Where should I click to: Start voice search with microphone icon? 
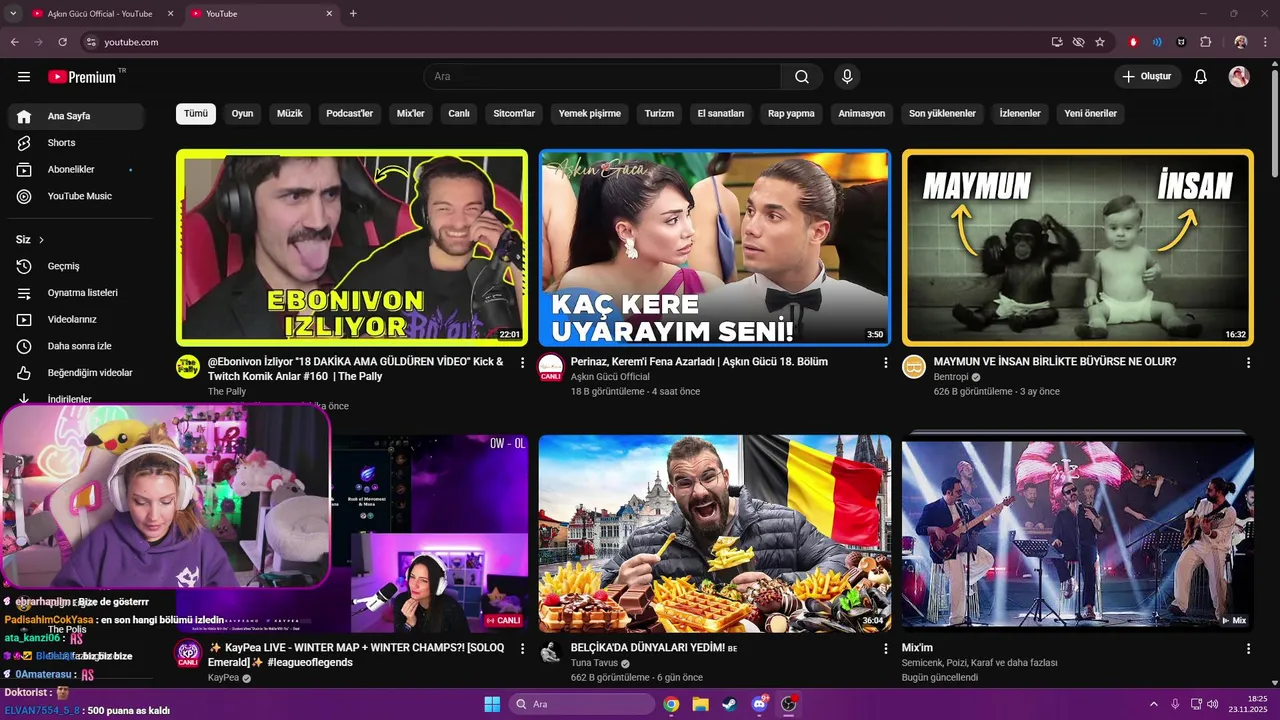click(x=847, y=77)
